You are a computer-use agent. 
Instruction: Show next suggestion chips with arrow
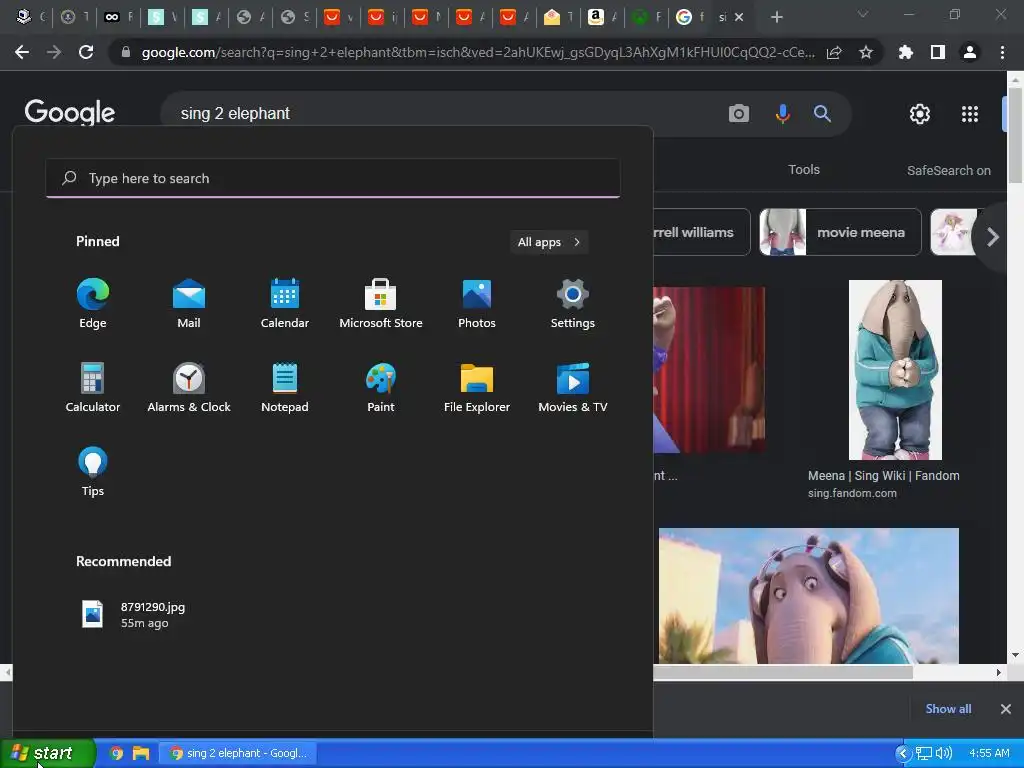tap(993, 237)
